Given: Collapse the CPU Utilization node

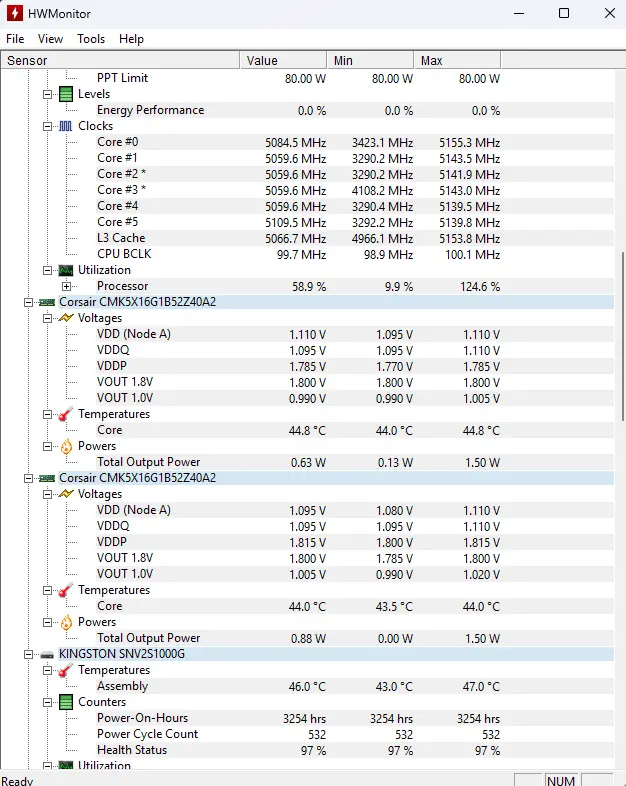Looking at the screenshot, I should 48,270.
